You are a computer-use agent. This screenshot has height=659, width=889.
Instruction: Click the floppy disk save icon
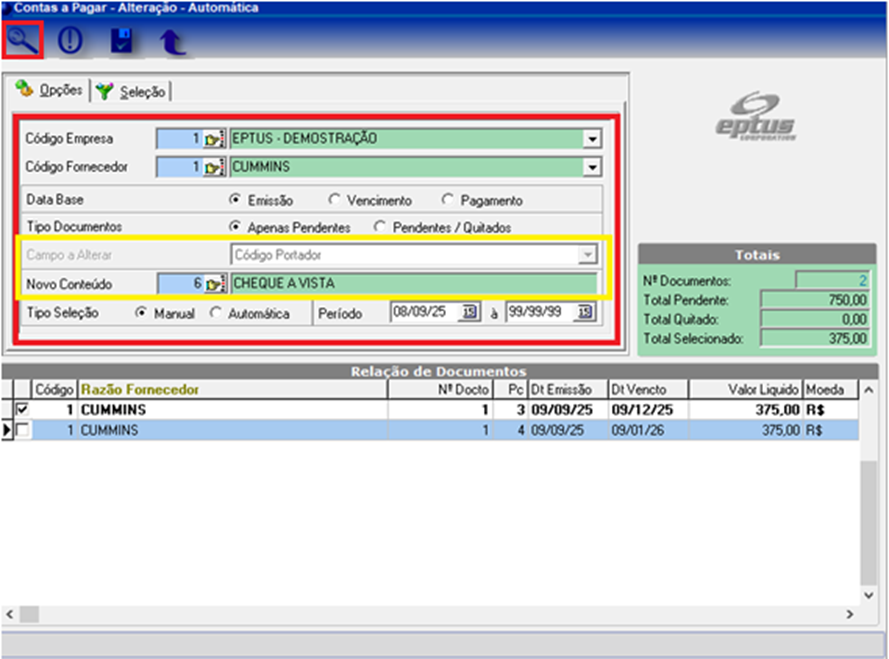[x=121, y=41]
